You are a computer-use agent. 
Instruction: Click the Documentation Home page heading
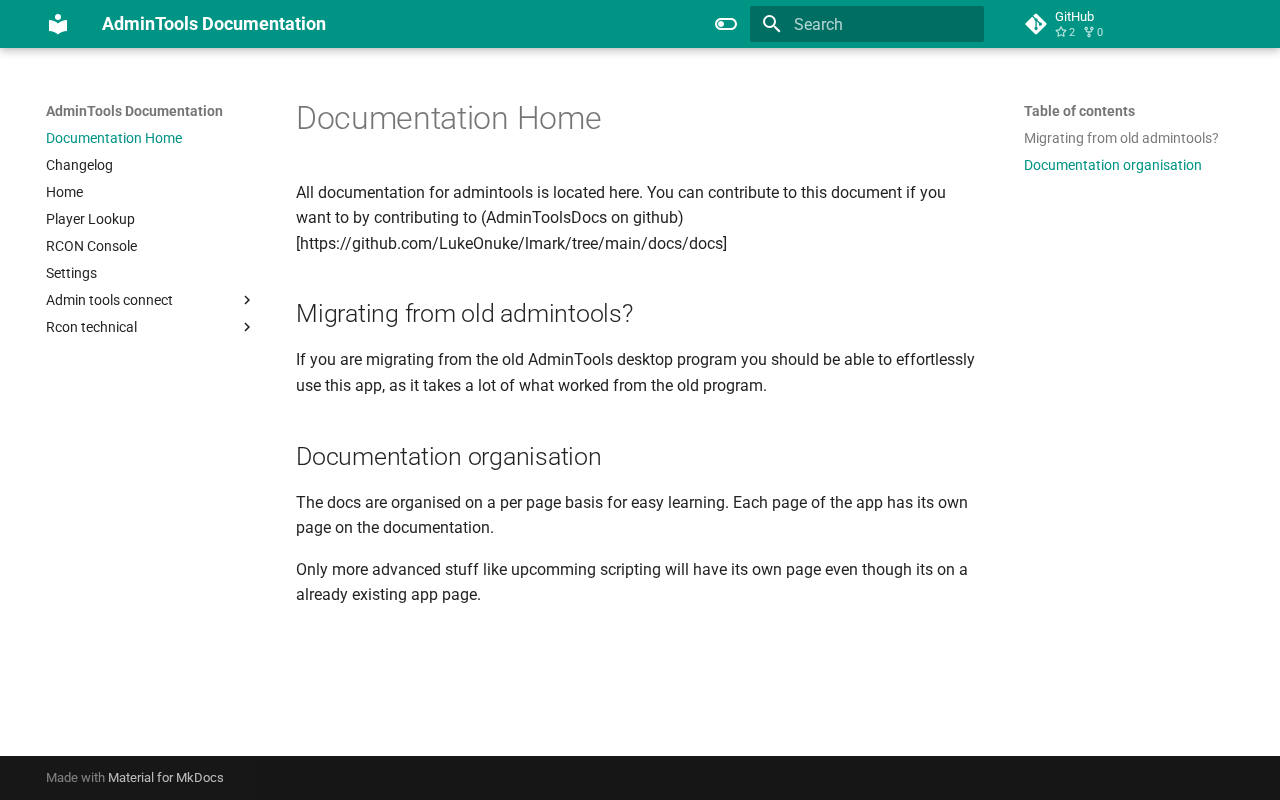[449, 118]
